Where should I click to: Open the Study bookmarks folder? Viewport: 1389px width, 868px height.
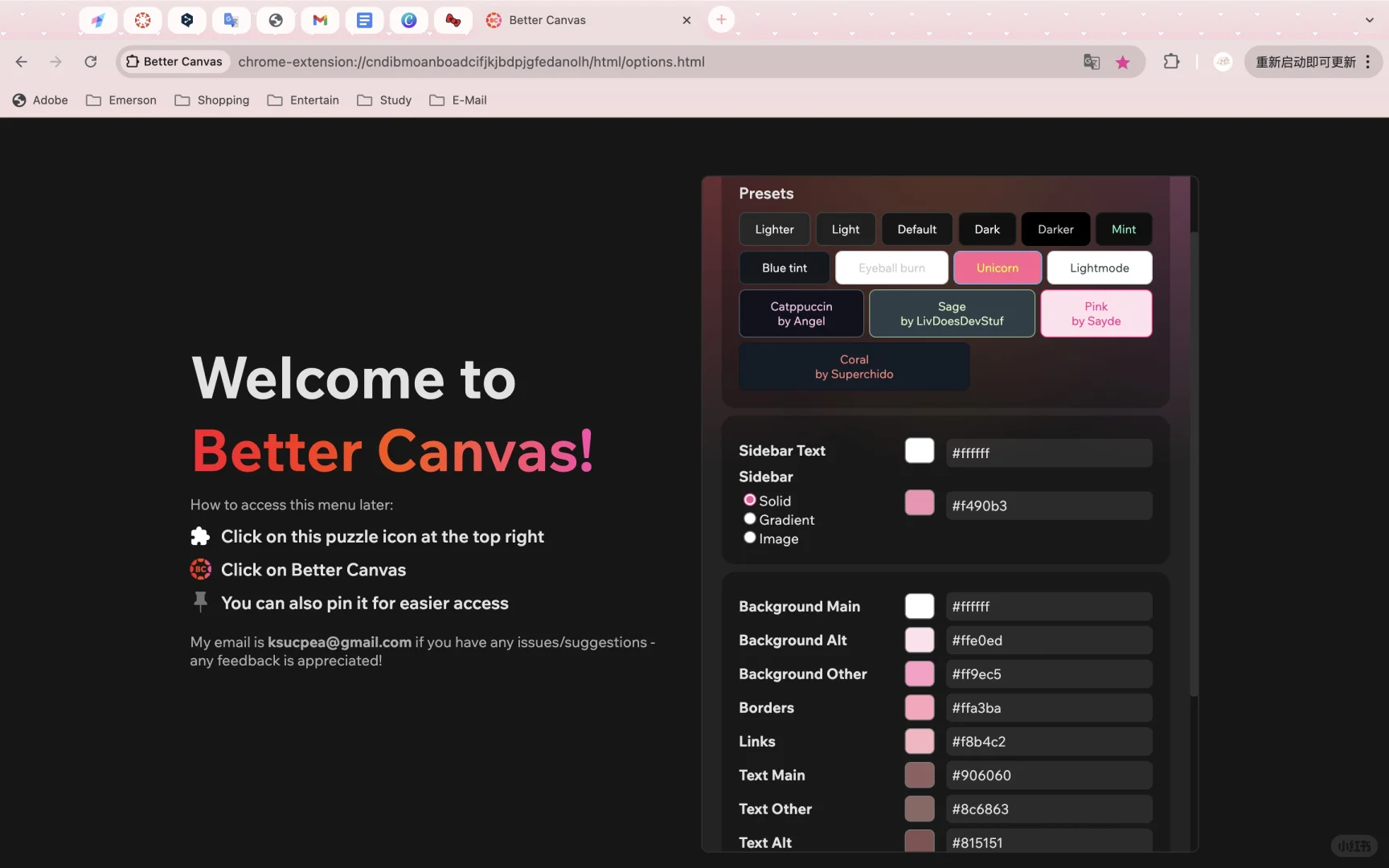tap(384, 100)
